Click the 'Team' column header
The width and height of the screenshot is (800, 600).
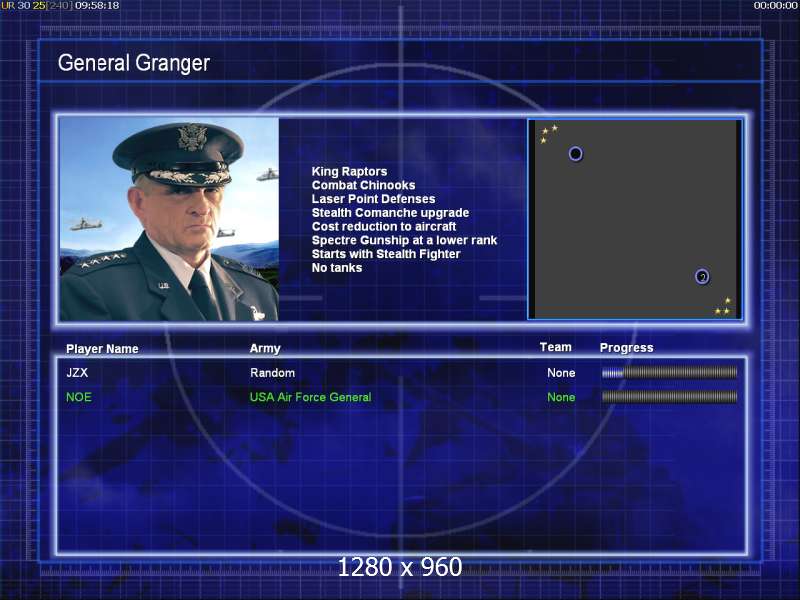[x=556, y=347]
